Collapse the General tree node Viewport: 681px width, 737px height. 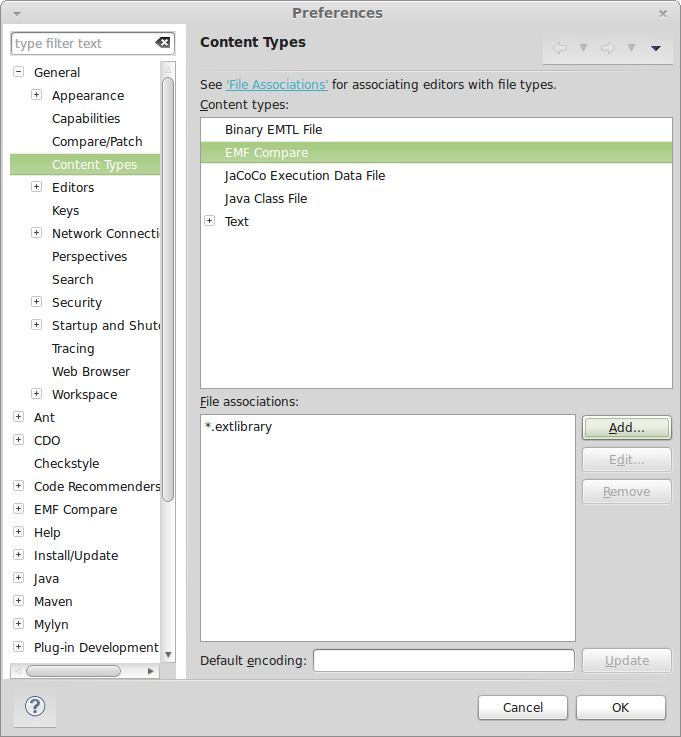(x=18, y=72)
